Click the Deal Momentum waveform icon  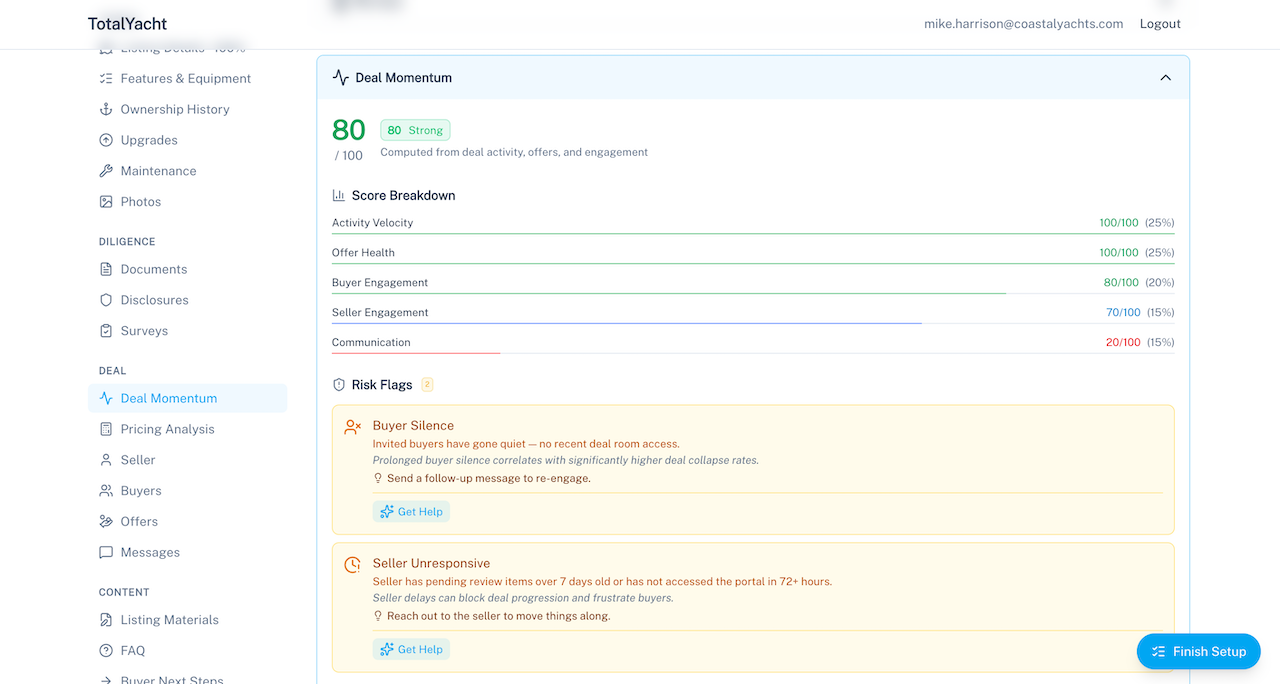(x=104, y=398)
